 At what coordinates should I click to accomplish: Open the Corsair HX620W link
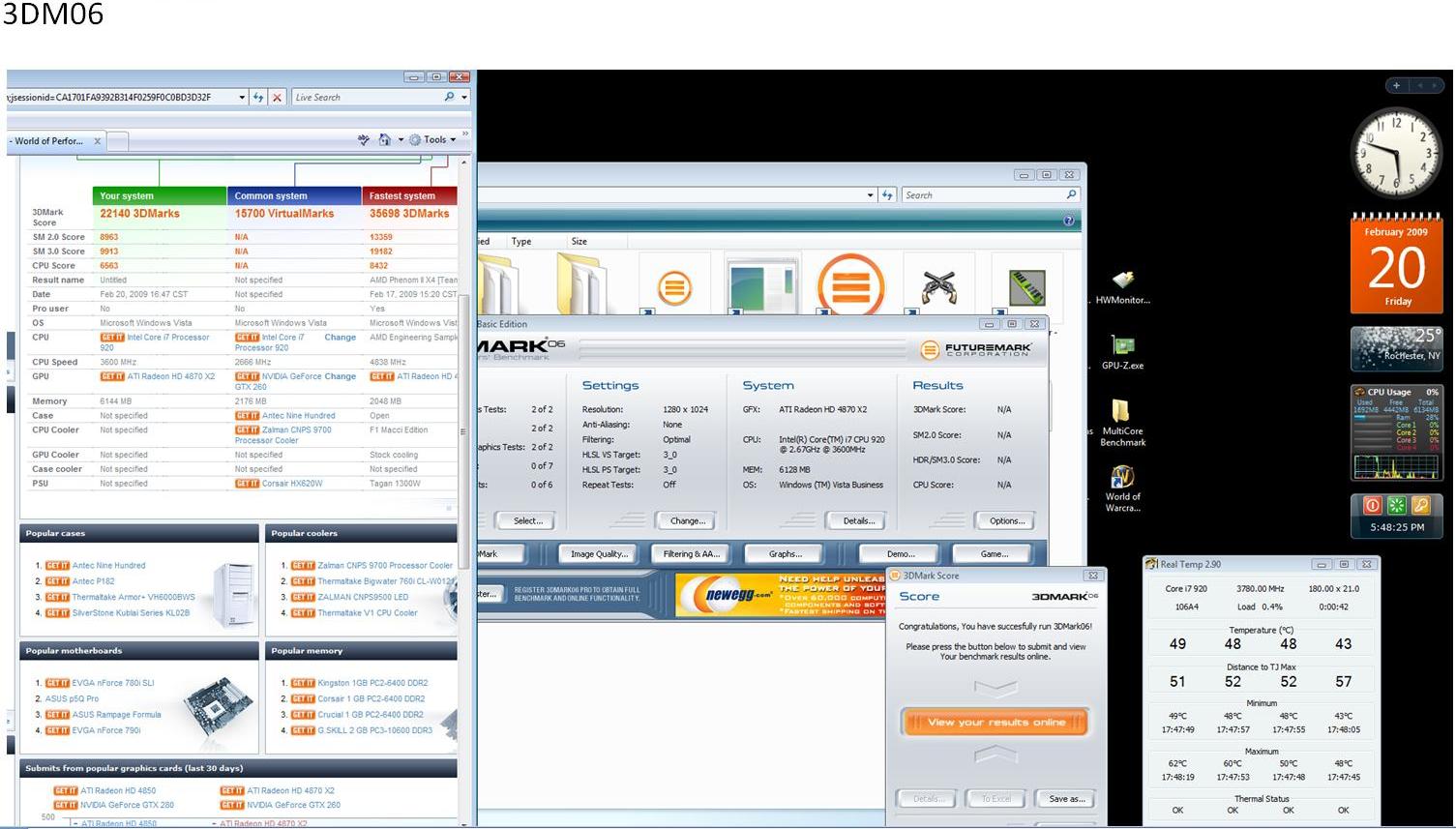click(292, 483)
